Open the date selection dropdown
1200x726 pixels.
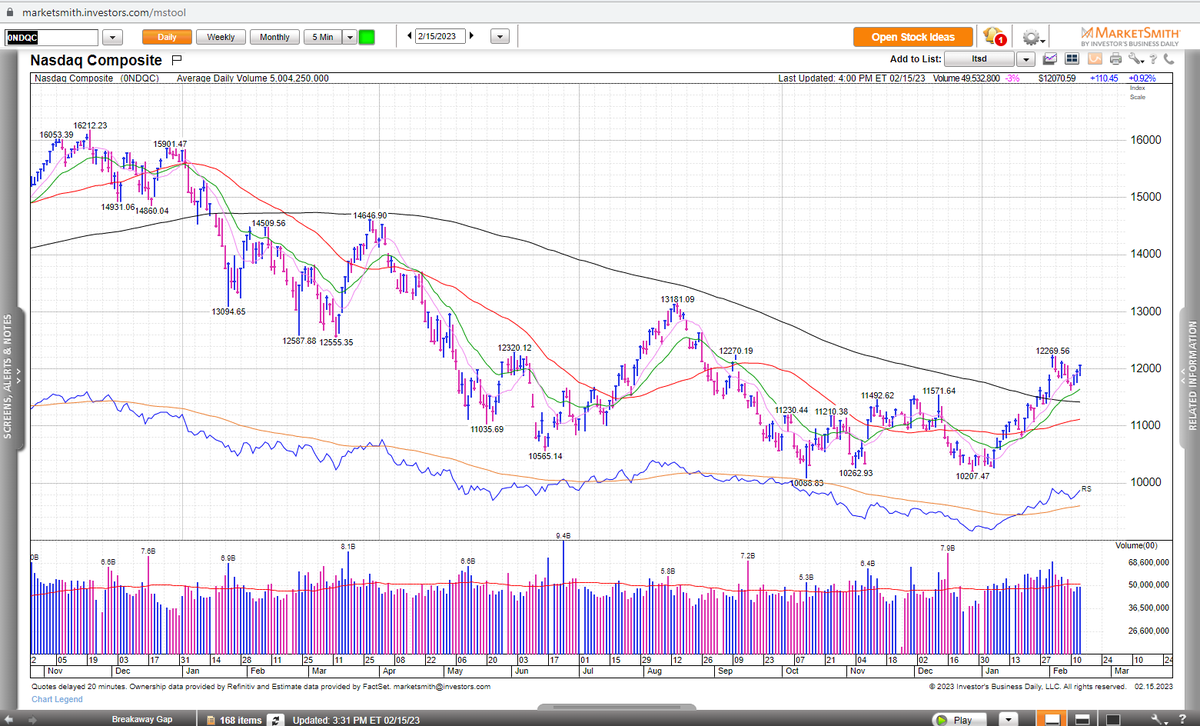click(499, 34)
